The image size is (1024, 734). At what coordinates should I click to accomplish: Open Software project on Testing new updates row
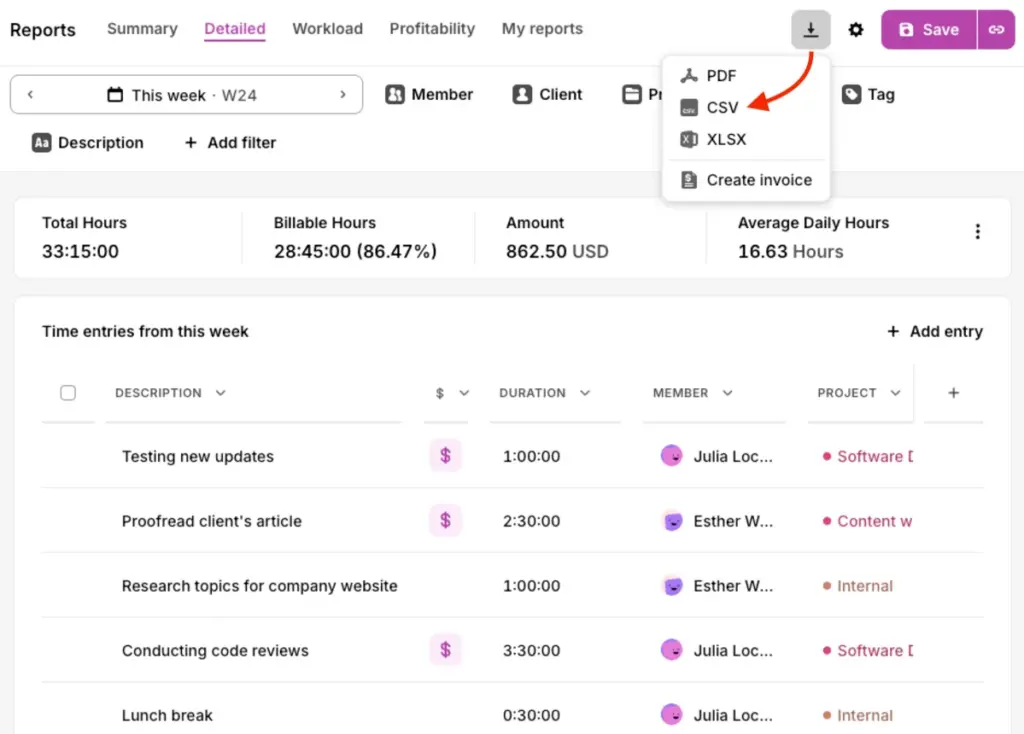[868, 456]
